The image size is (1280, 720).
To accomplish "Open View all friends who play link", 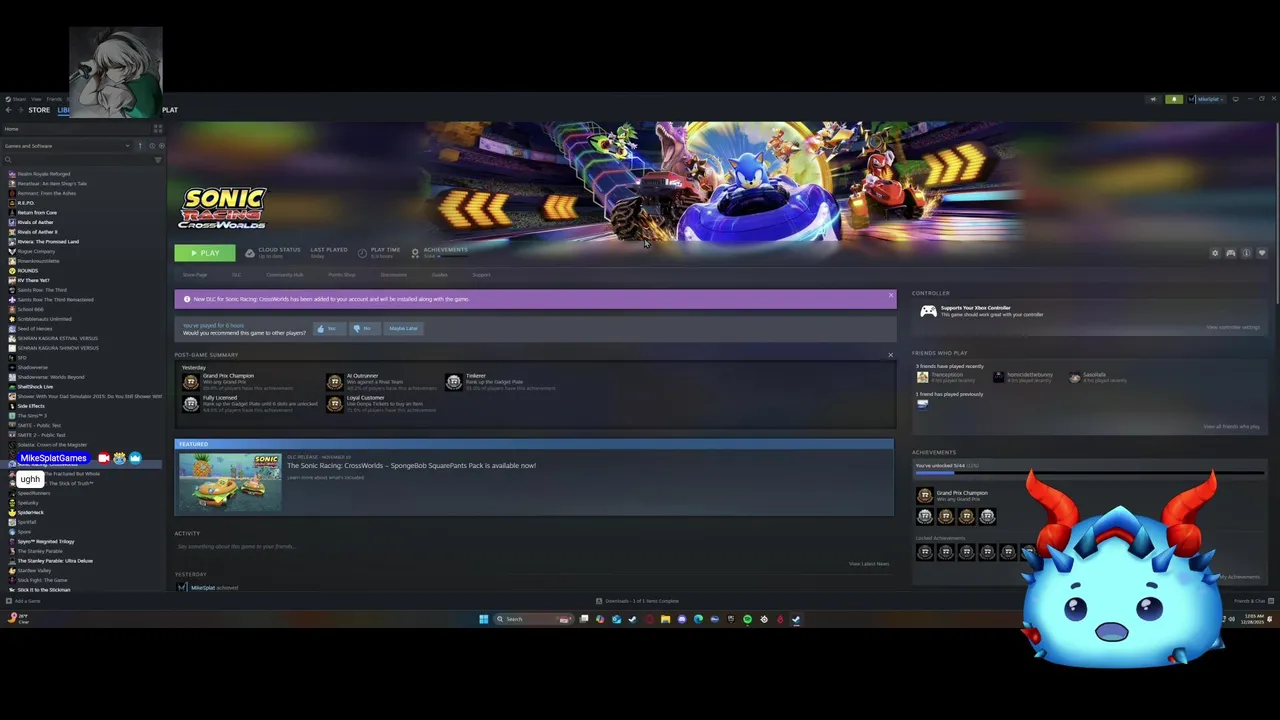I will [x=1231, y=427].
